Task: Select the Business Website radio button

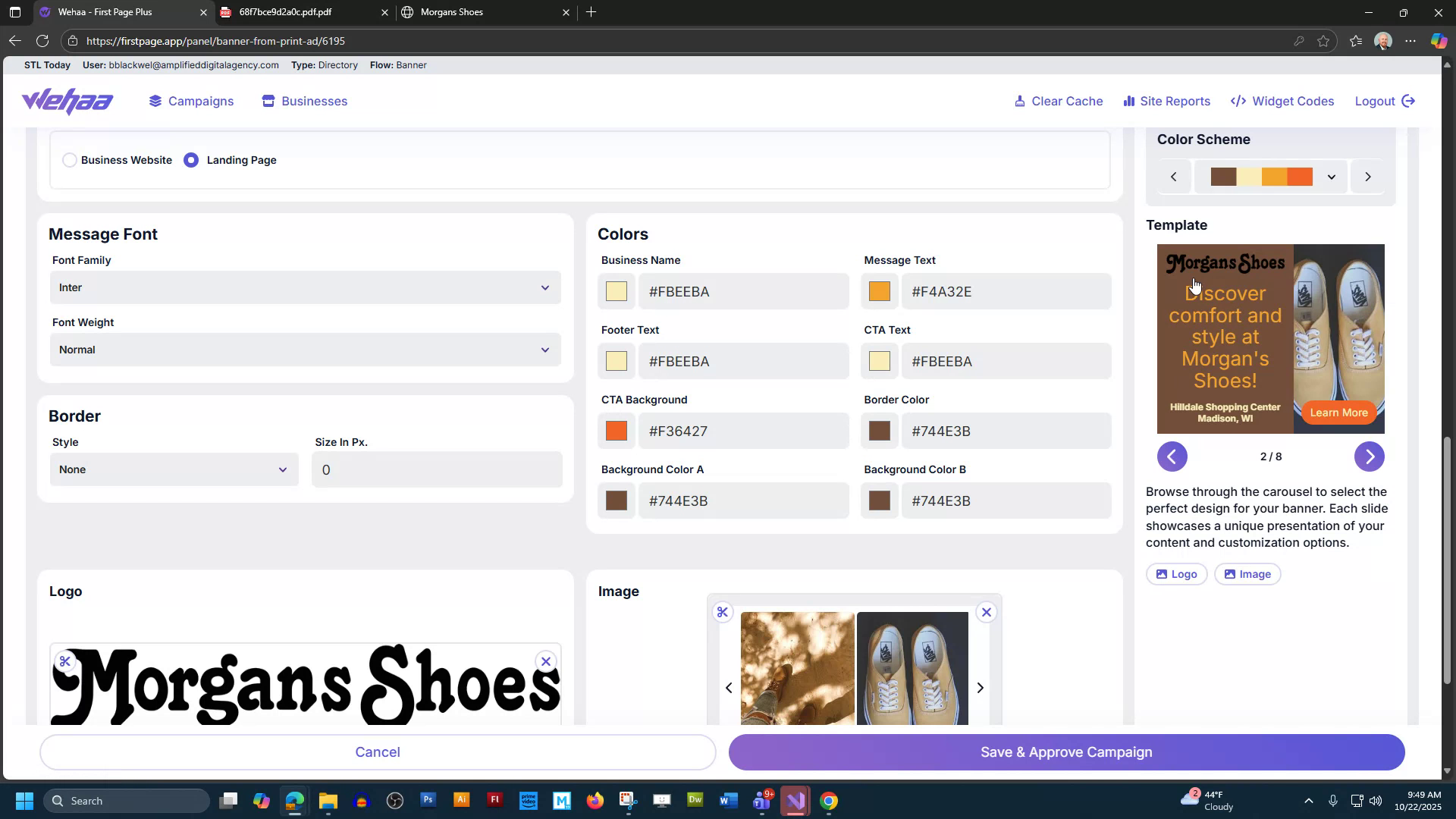Action: click(70, 160)
